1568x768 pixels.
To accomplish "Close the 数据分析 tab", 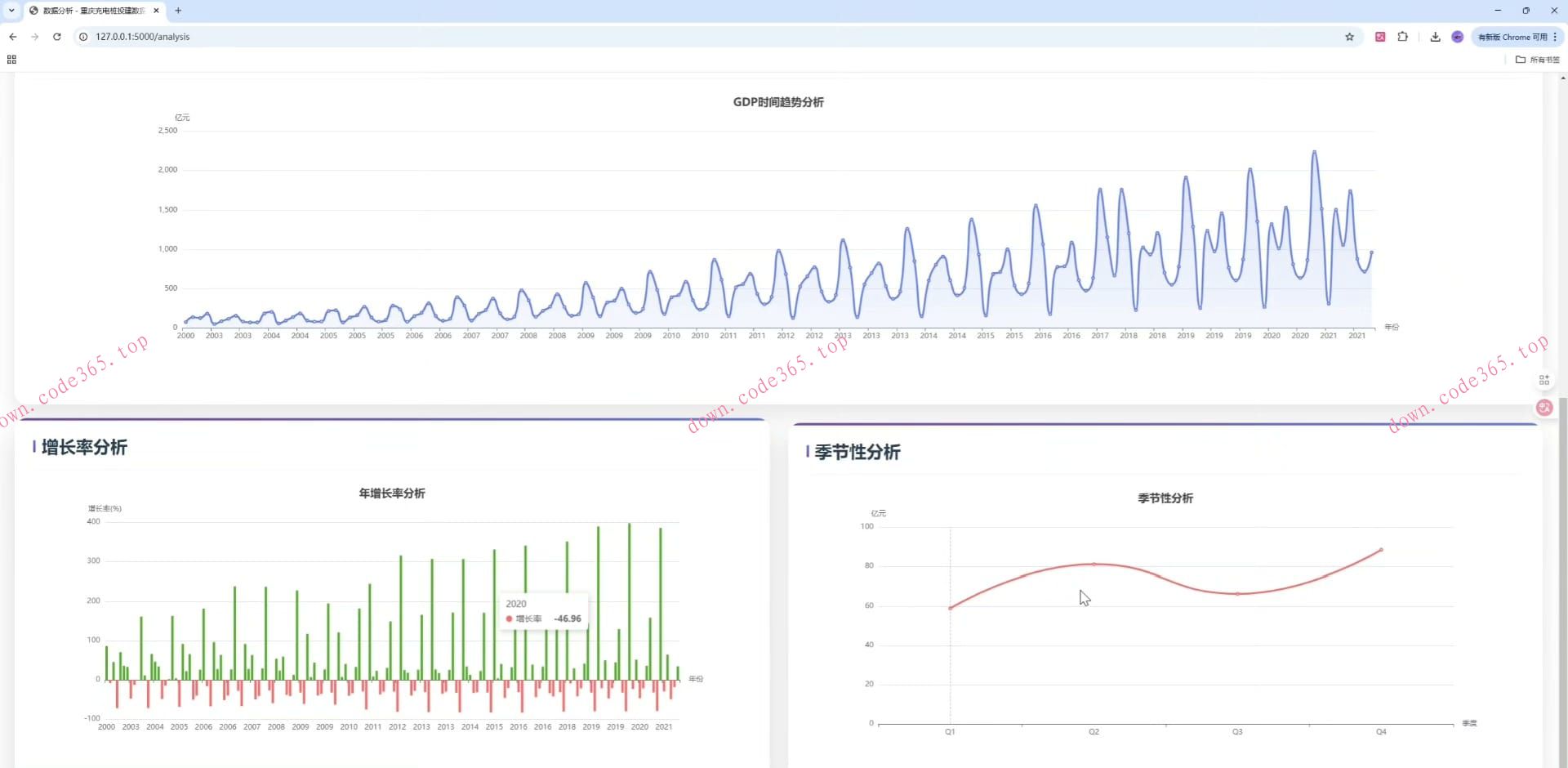I will click(x=156, y=11).
